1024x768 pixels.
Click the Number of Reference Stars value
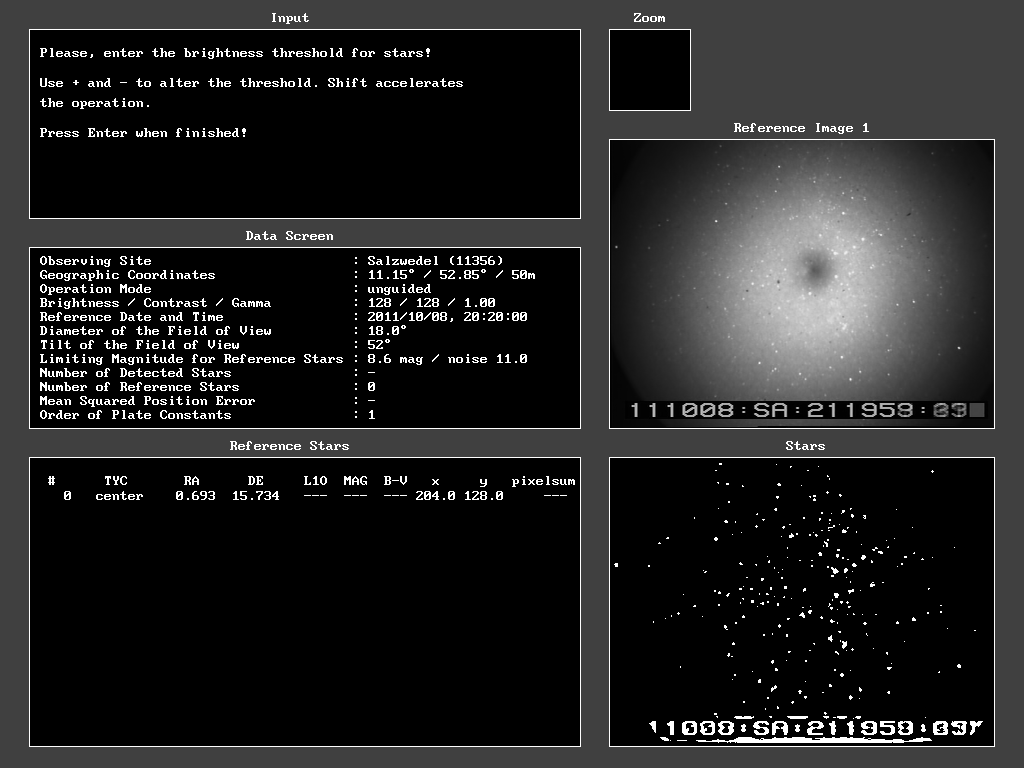point(371,387)
